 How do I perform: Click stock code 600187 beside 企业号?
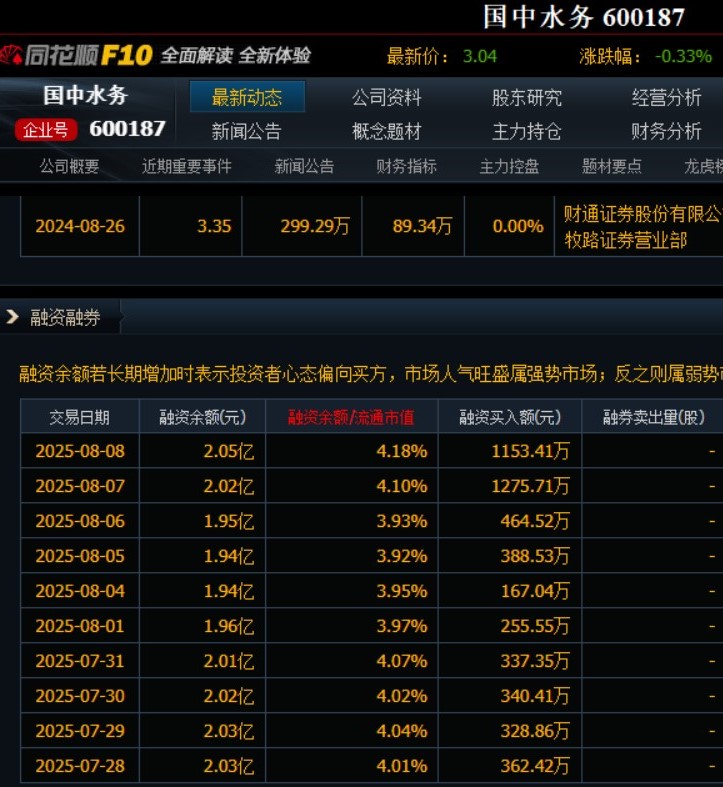128,129
